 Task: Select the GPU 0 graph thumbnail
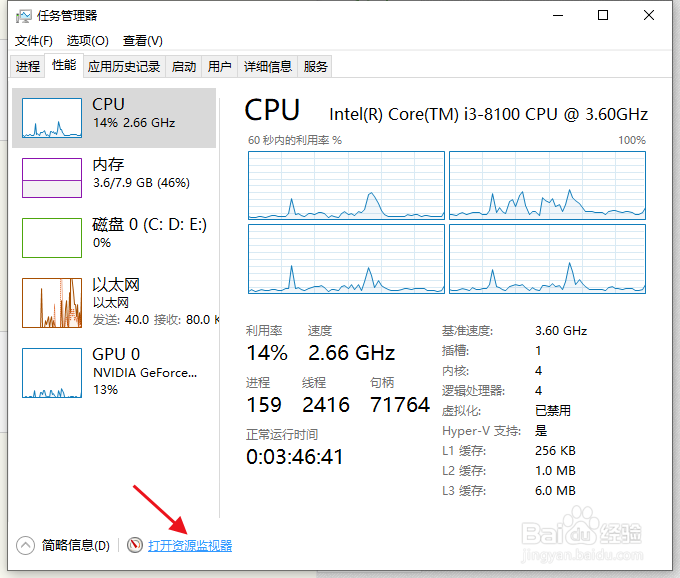click(x=52, y=372)
